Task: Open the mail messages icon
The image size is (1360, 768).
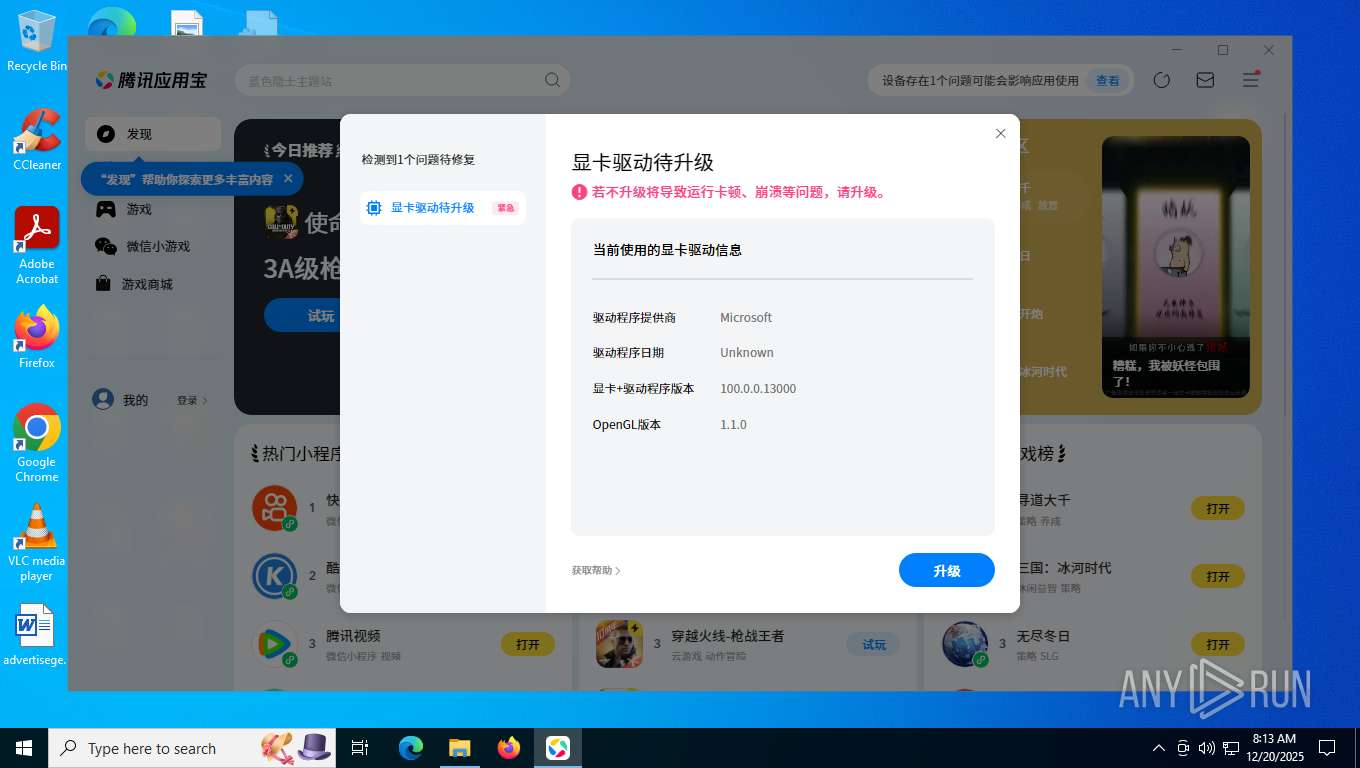Action: point(1205,80)
